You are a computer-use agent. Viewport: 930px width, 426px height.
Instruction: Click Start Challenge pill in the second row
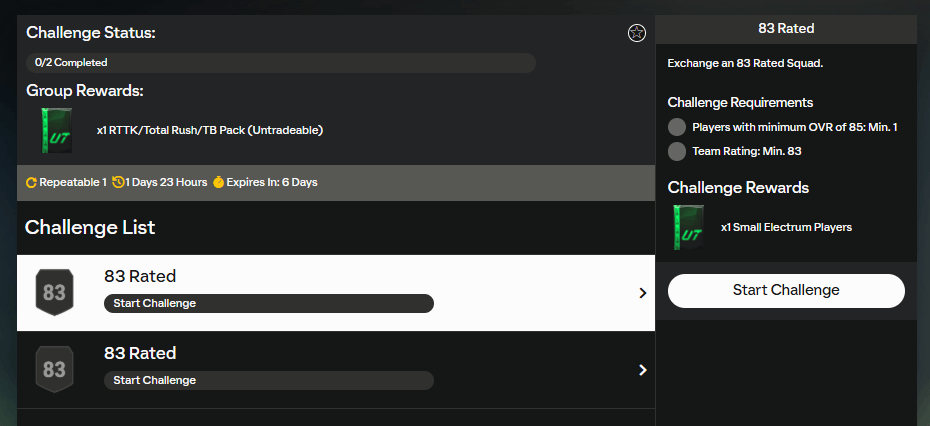[269, 380]
